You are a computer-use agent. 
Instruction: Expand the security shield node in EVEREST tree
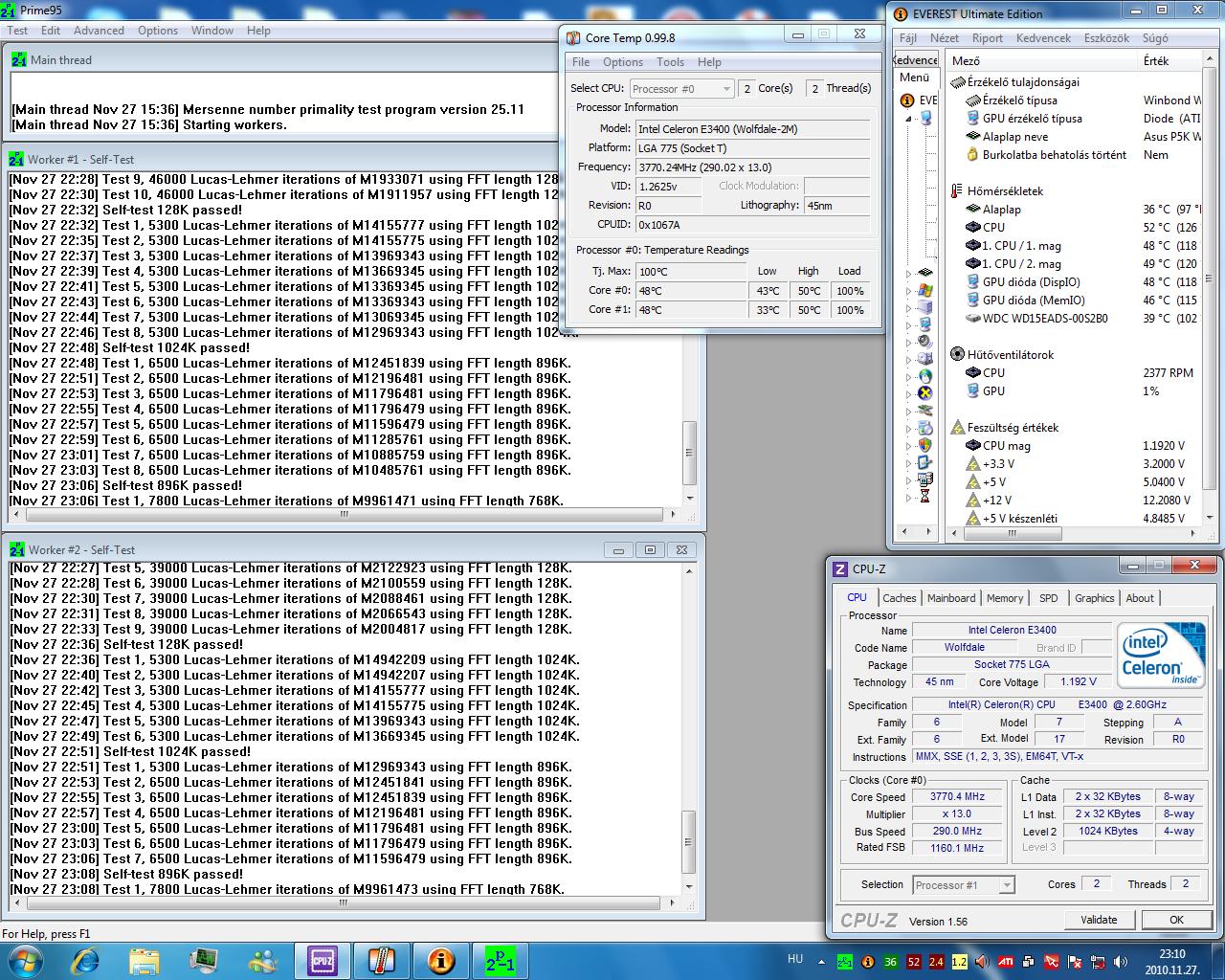[908, 444]
